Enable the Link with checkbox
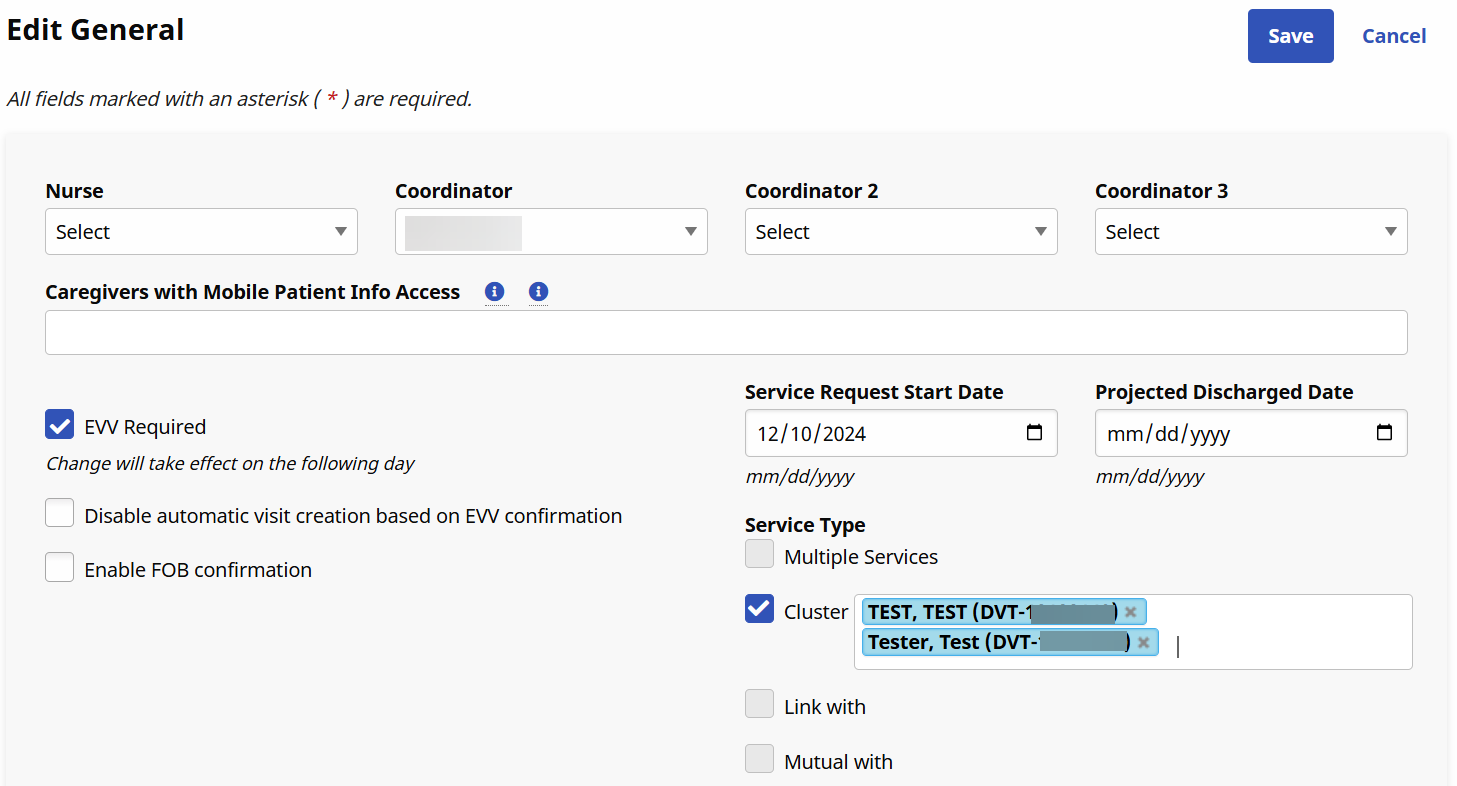 click(x=760, y=704)
